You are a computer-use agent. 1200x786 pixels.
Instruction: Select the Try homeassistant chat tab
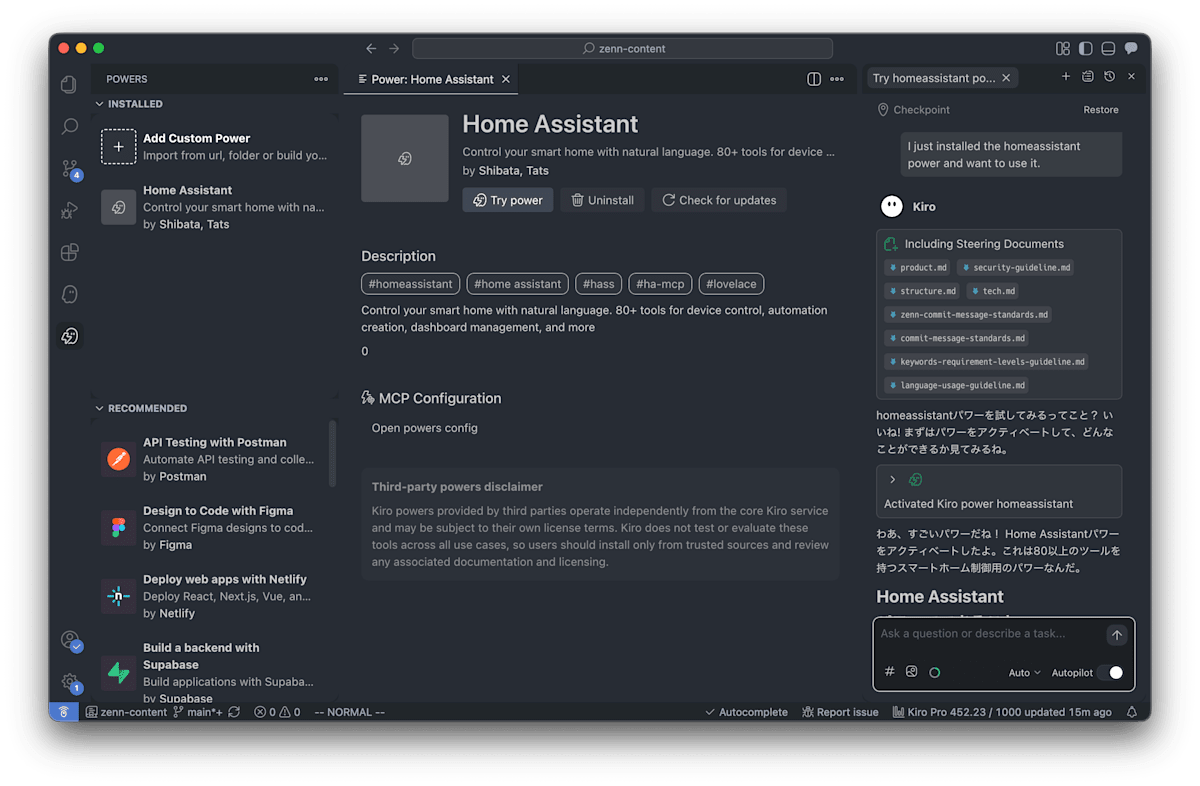pos(942,78)
